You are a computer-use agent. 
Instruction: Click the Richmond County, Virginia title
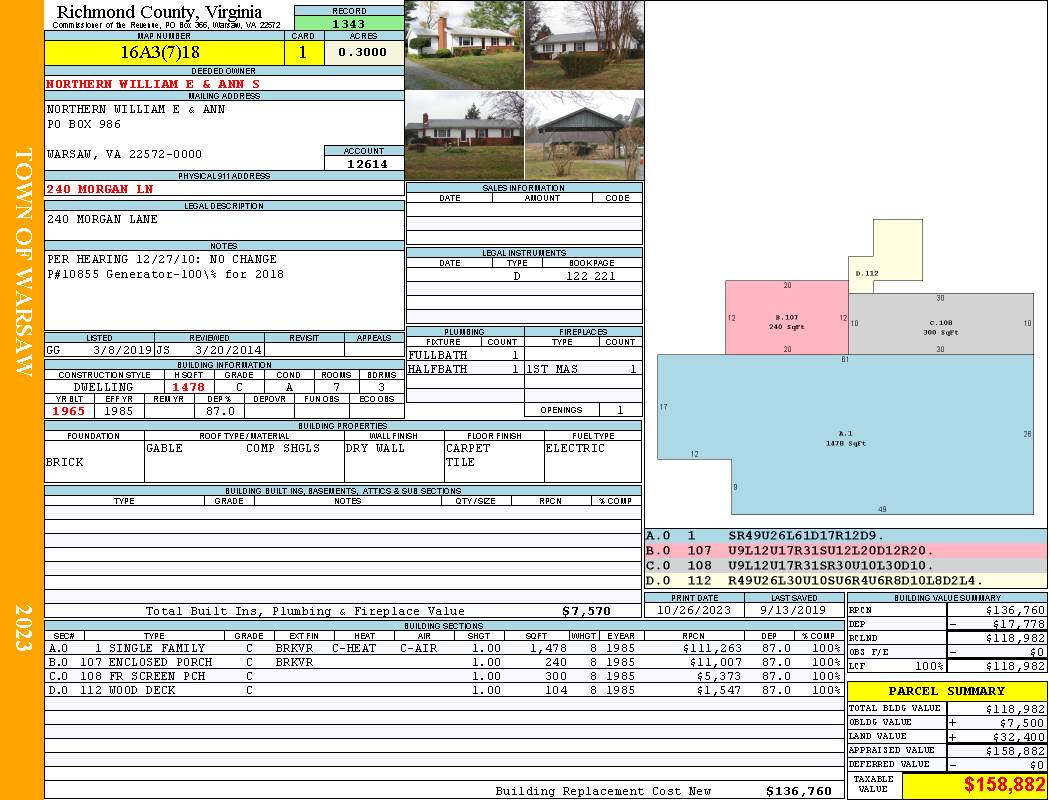click(159, 11)
